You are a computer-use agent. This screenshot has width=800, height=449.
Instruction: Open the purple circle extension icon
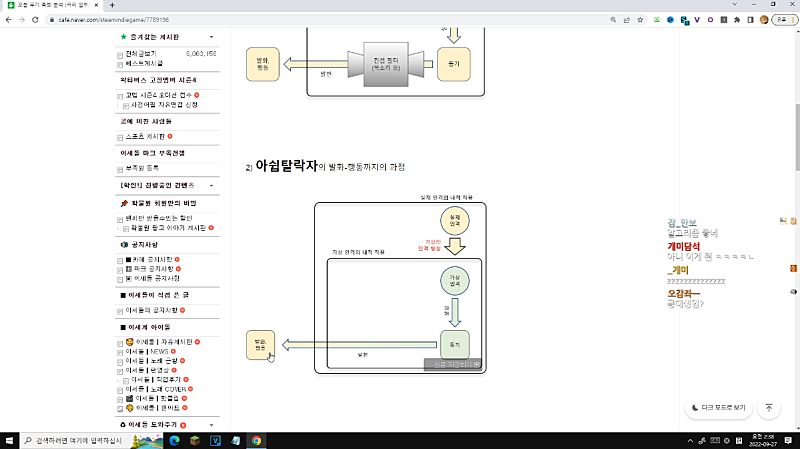[710, 20]
